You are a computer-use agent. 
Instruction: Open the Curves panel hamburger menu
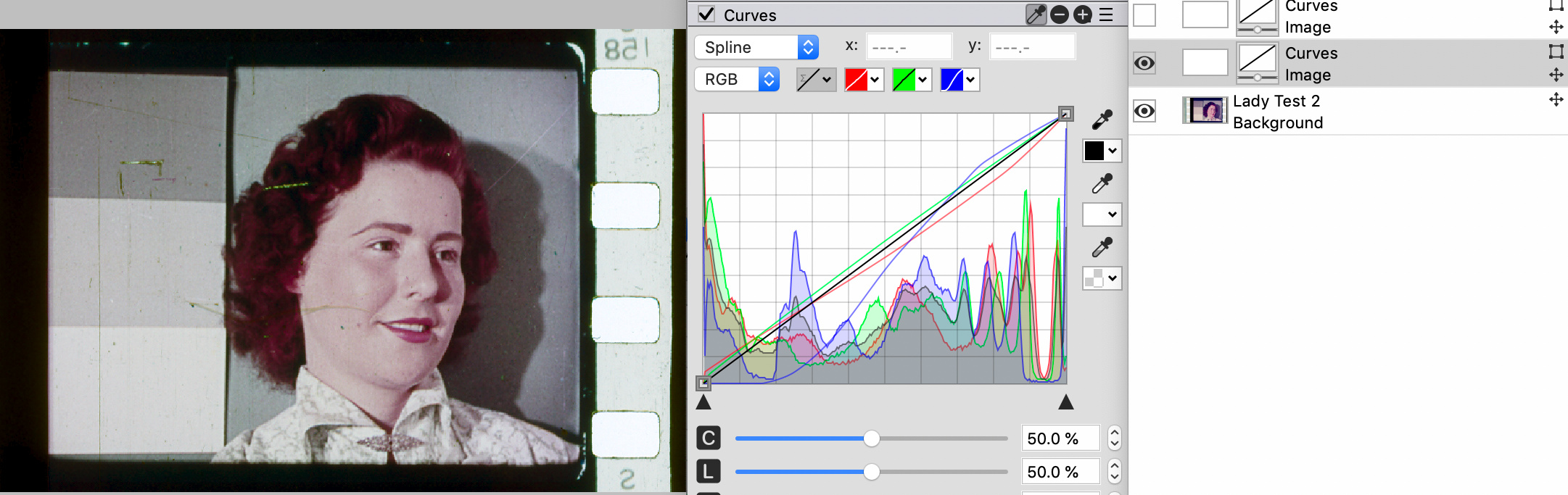[x=1106, y=14]
